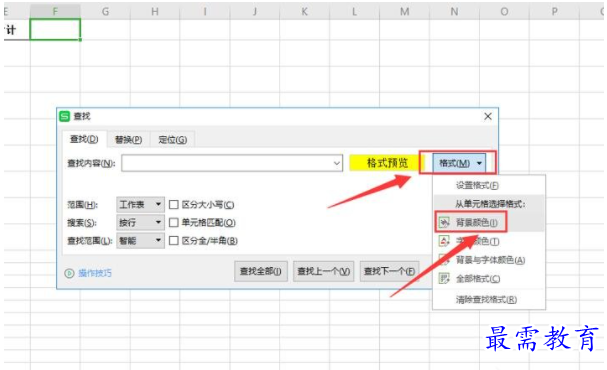Click the operation tips play icon
The width and height of the screenshot is (607, 370).
[69, 273]
